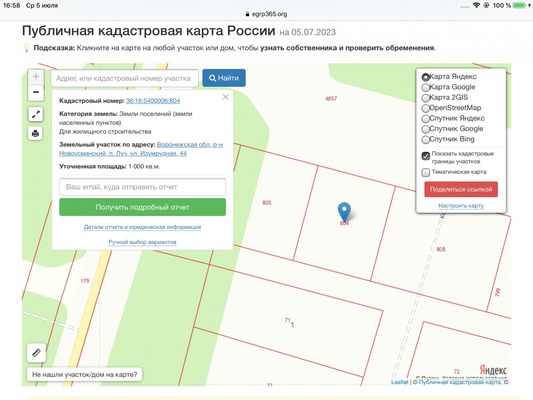Click parcel label 179 on map
Image resolution: width=533 pixels, height=400 pixels.
coord(85,281)
